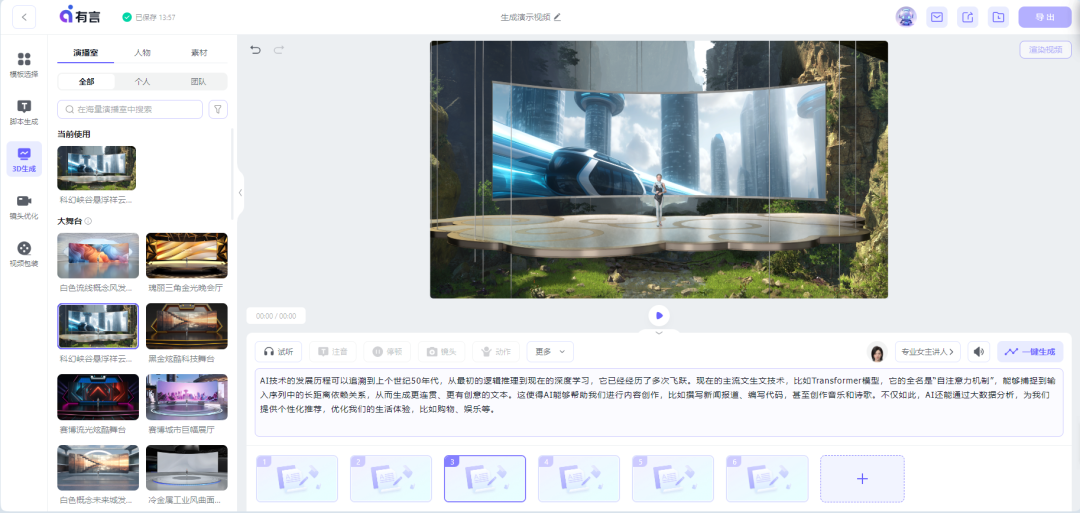
Task: Select the currently used studio thumbnail
Action: 96,168
